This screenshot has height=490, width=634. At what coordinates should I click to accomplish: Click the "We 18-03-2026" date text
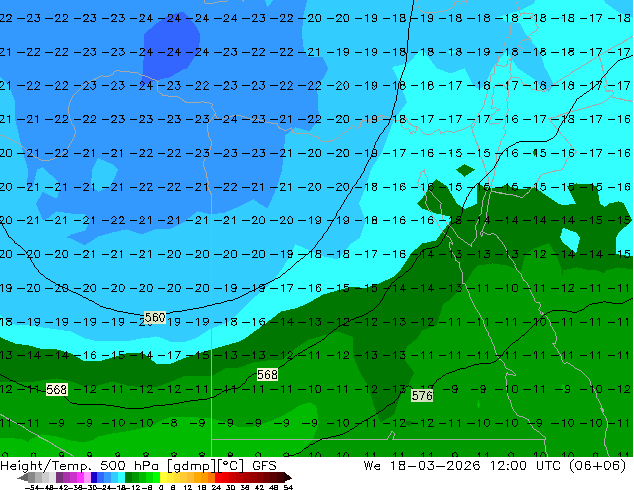coord(422,466)
